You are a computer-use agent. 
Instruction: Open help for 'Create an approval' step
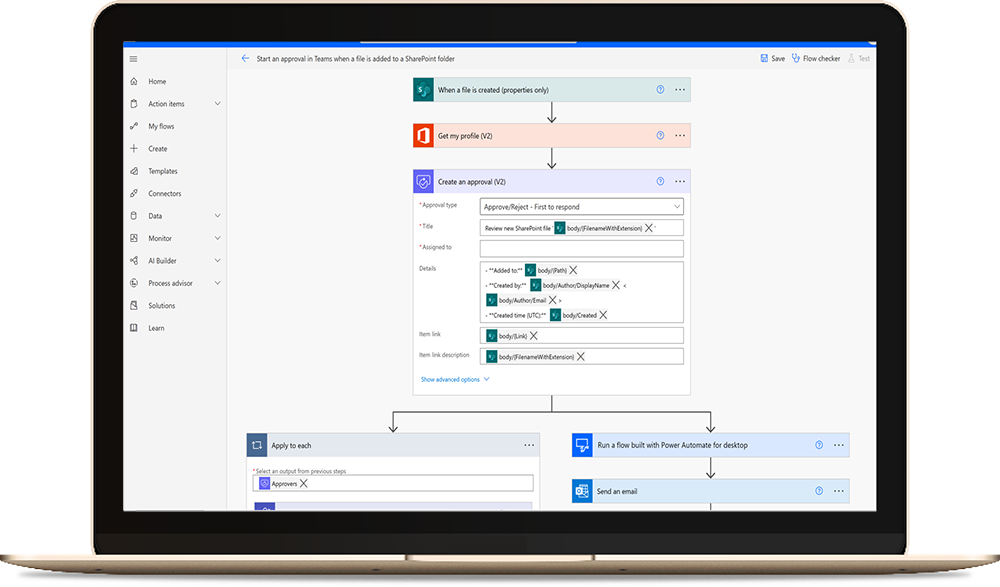[660, 182]
